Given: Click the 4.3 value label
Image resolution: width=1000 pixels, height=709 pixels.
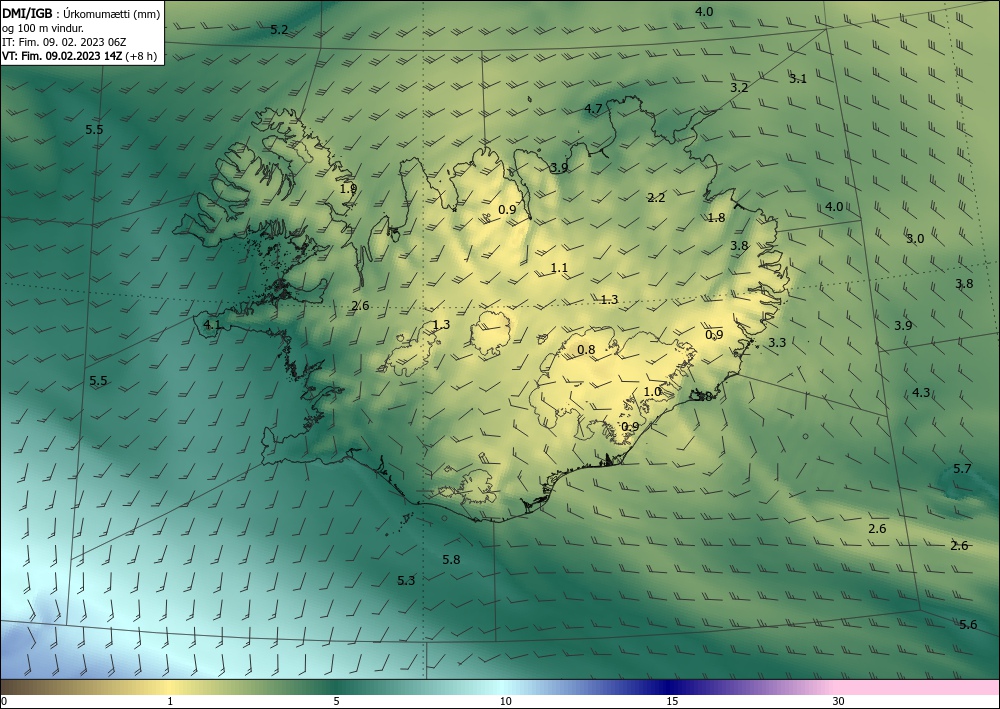Looking at the screenshot, I should point(921,392).
